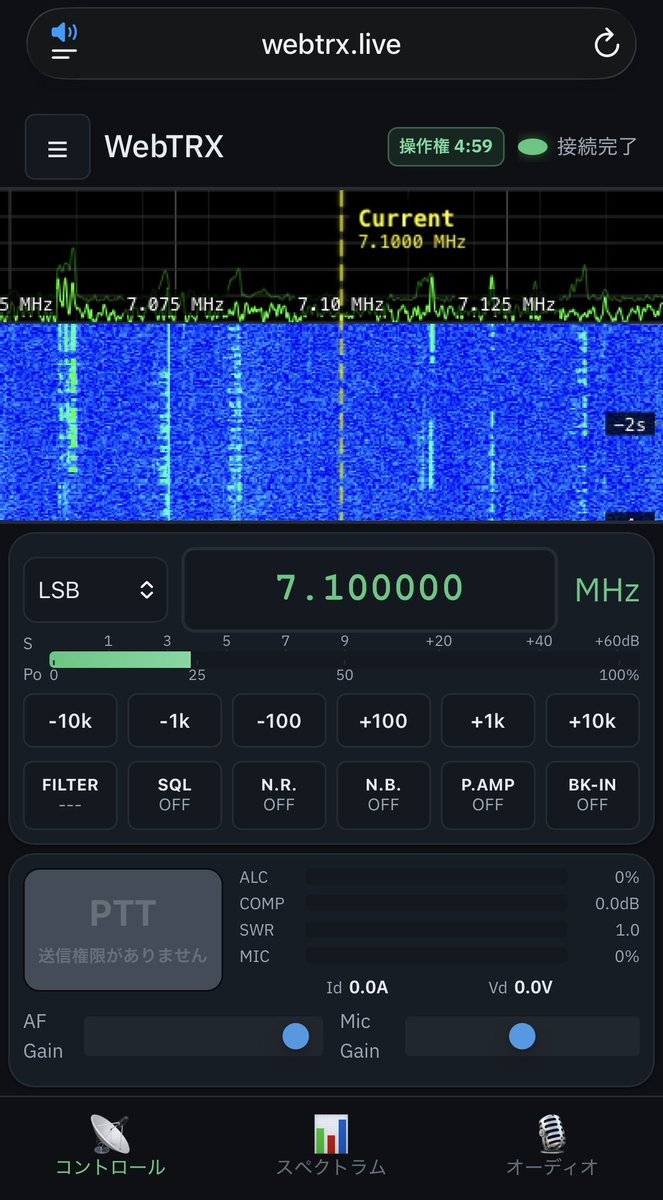Click the MIC meter bar
The image size is (663, 1200).
tap(436, 956)
